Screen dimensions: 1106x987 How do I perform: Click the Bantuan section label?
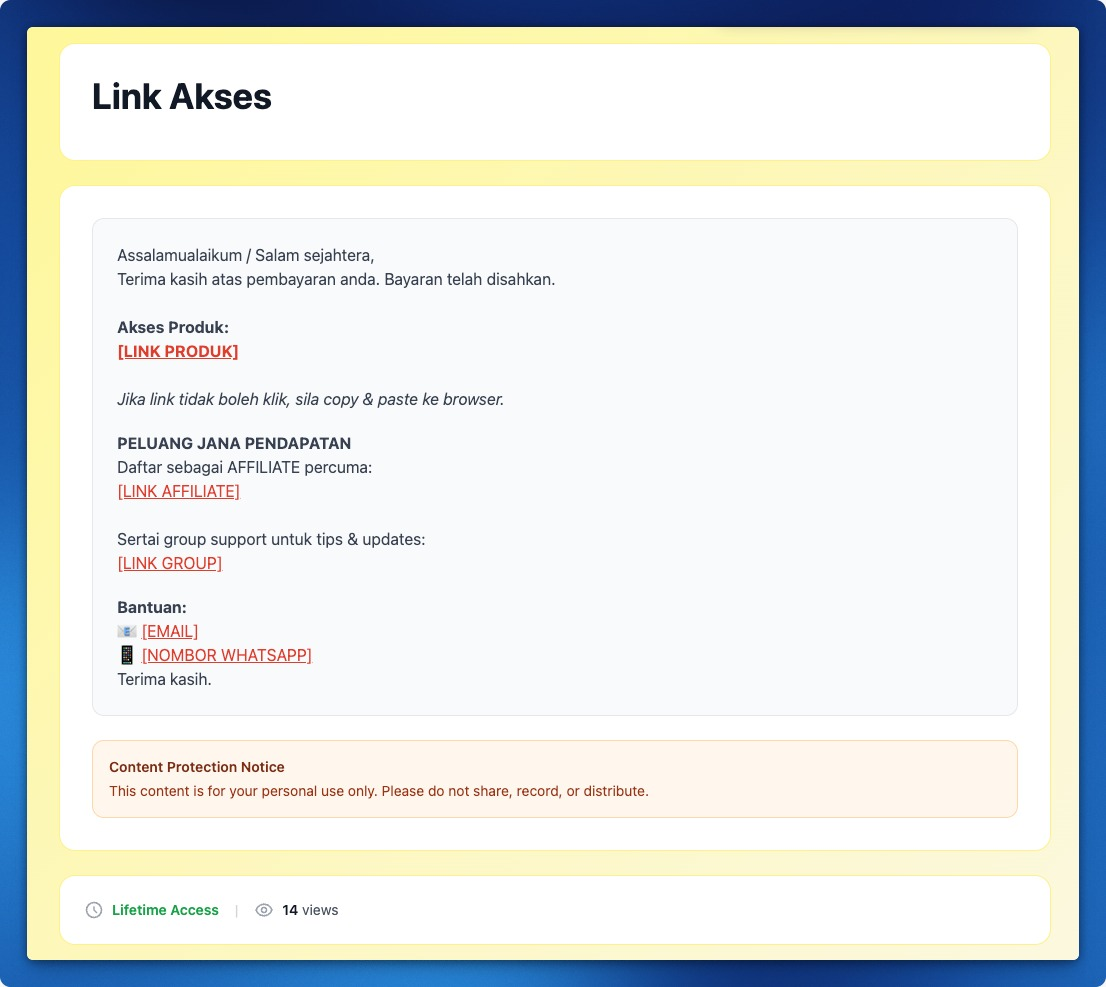152,607
